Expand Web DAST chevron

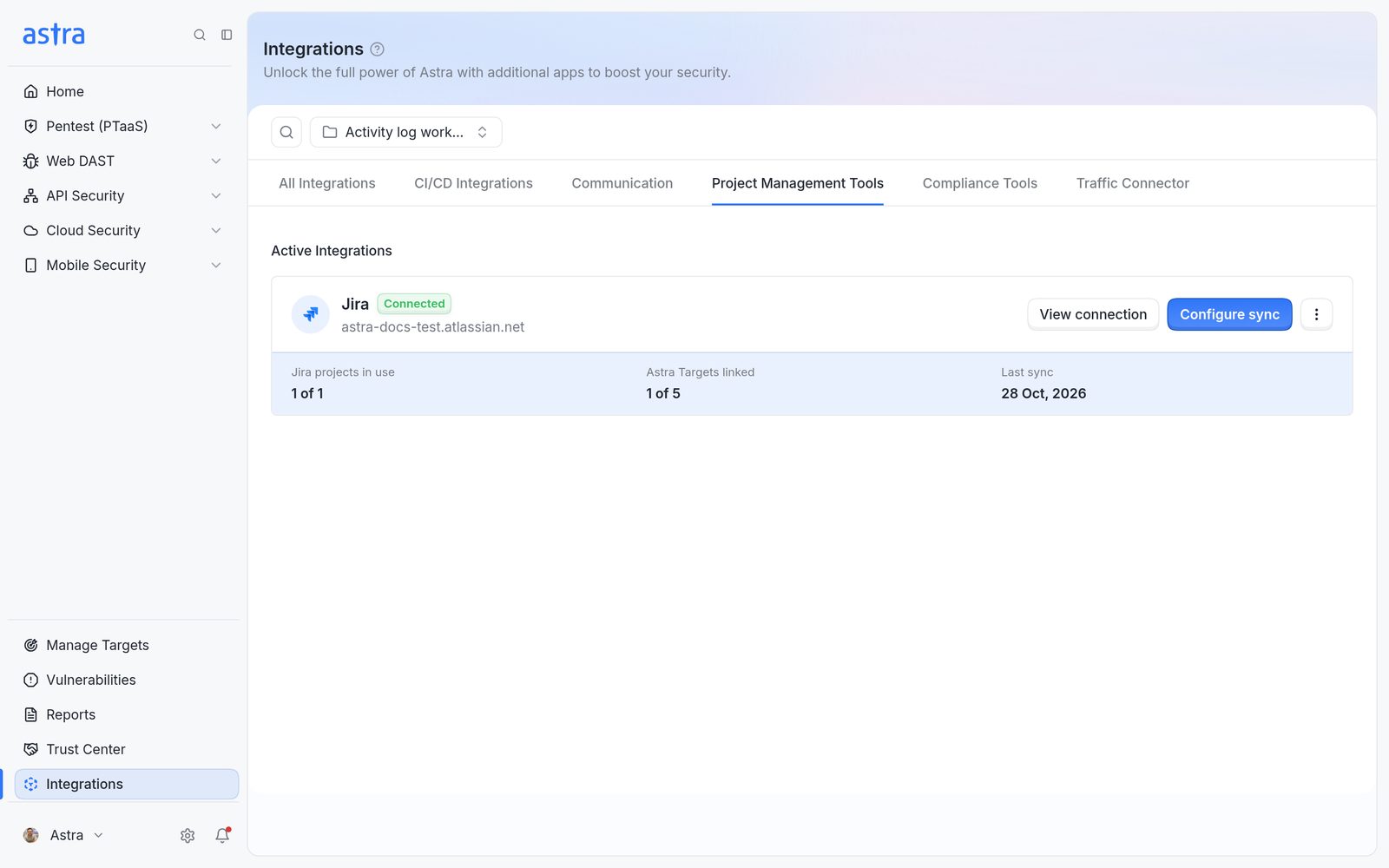[x=216, y=161]
